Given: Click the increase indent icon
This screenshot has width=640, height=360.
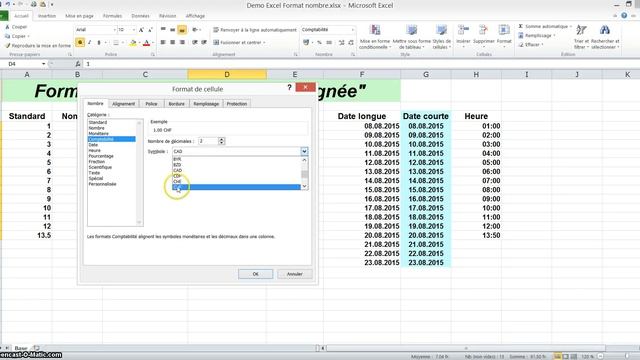Looking at the screenshot, I should tap(204, 42).
